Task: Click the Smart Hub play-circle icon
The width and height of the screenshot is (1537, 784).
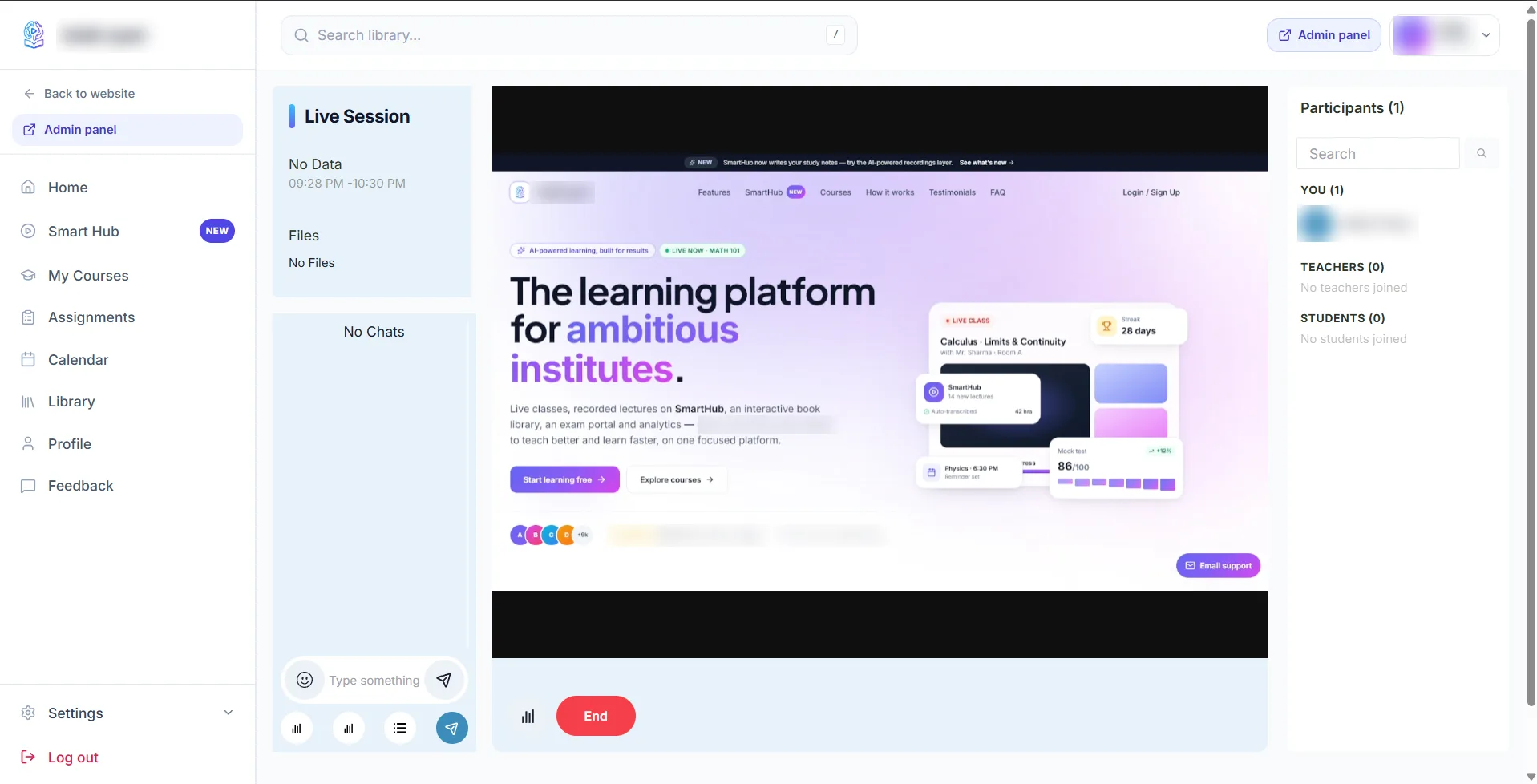Action: click(x=28, y=231)
